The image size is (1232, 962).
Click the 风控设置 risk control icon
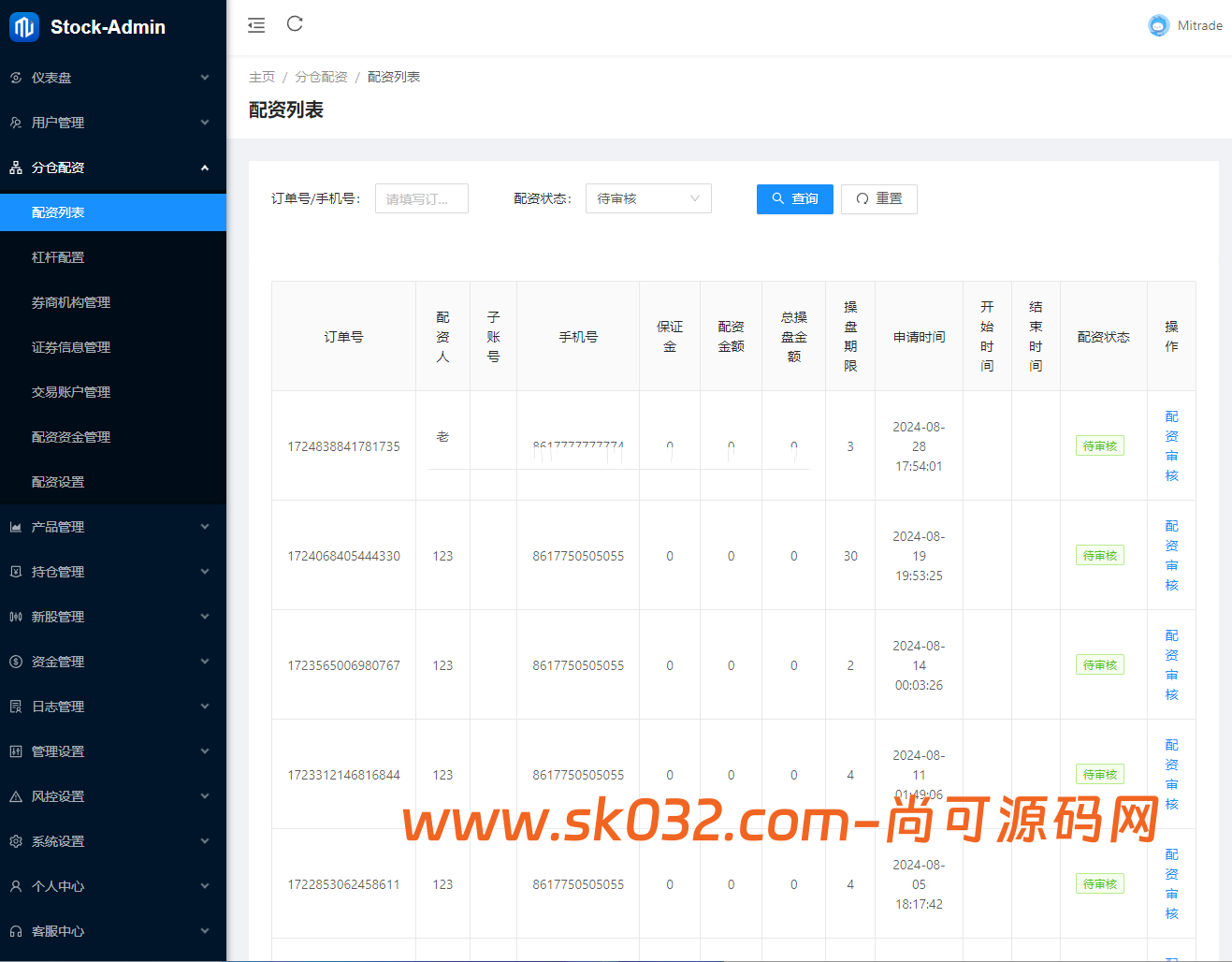(x=15, y=795)
